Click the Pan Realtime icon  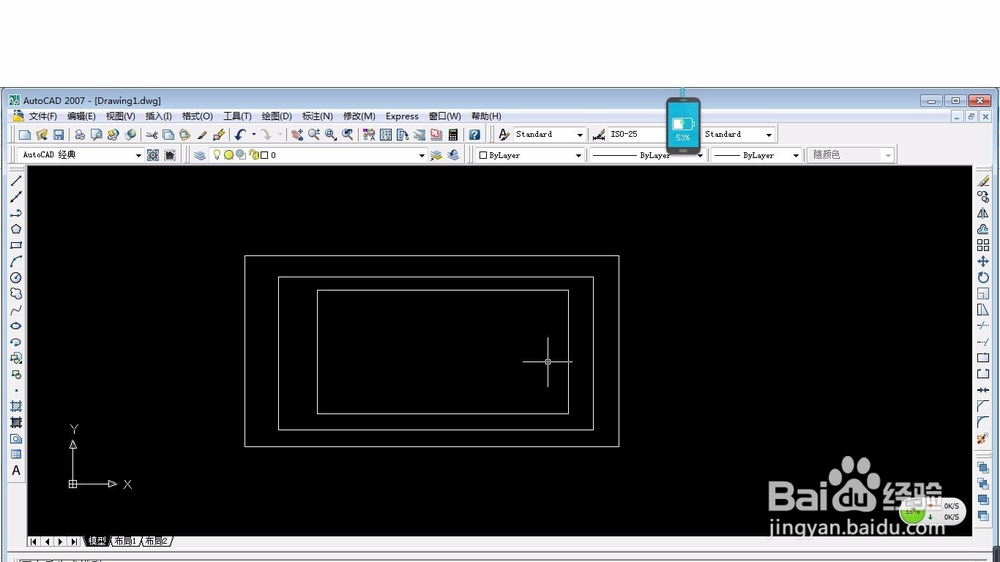(x=297, y=135)
